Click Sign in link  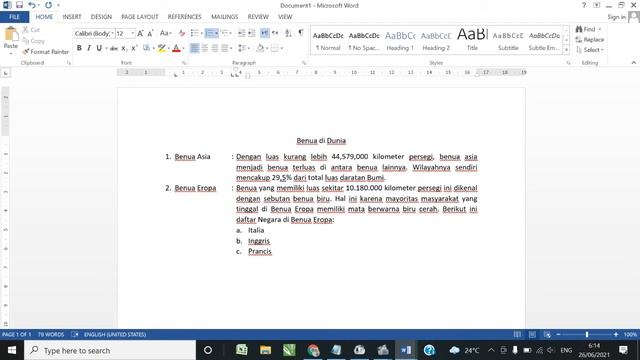[616, 17]
